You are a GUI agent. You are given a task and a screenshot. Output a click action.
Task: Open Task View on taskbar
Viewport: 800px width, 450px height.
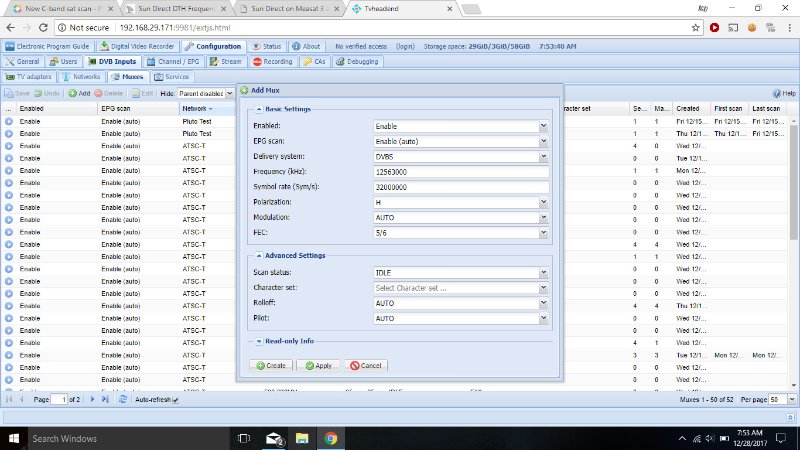(244, 438)
